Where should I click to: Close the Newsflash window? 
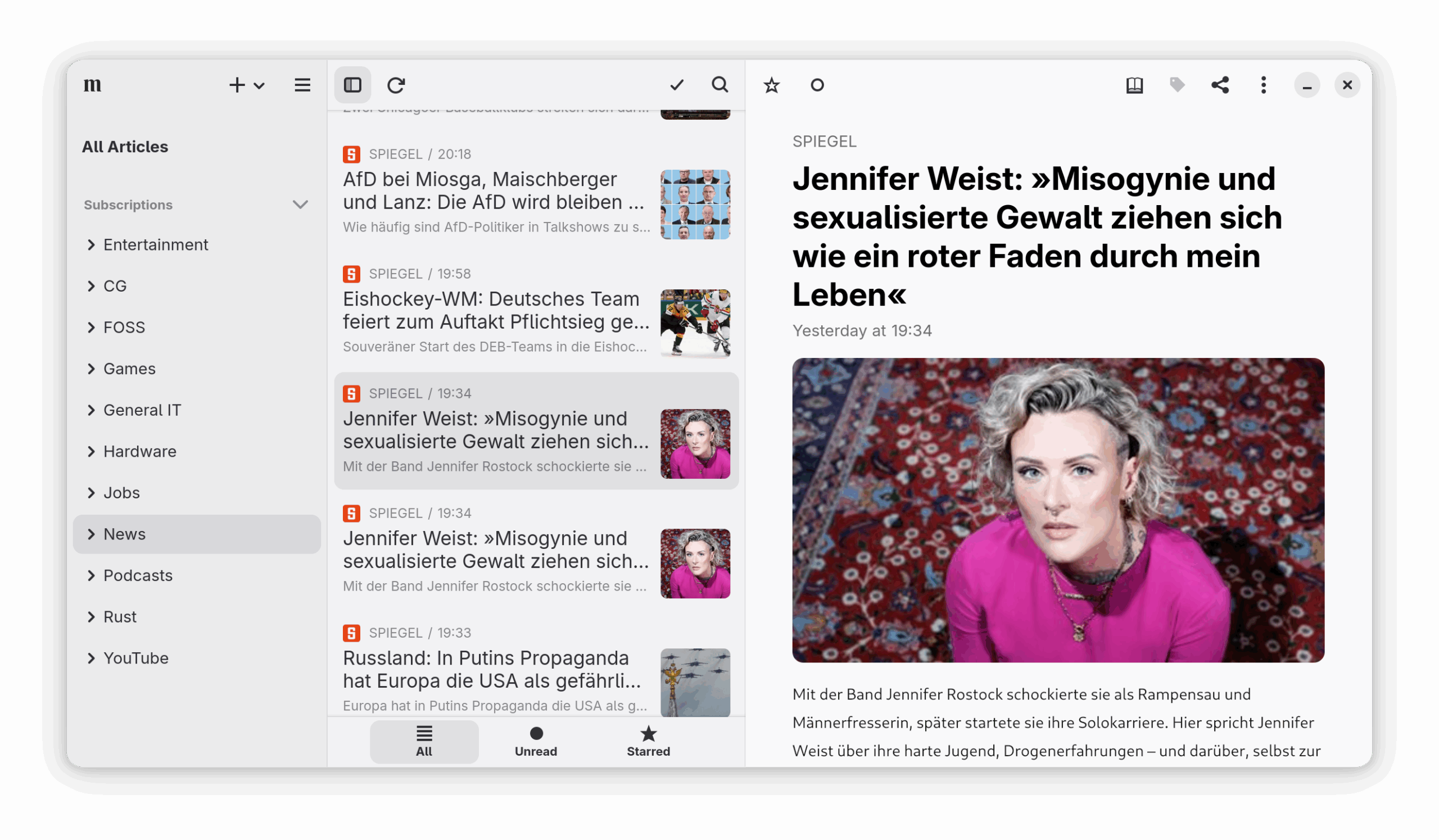click(x=1347, y=85)
